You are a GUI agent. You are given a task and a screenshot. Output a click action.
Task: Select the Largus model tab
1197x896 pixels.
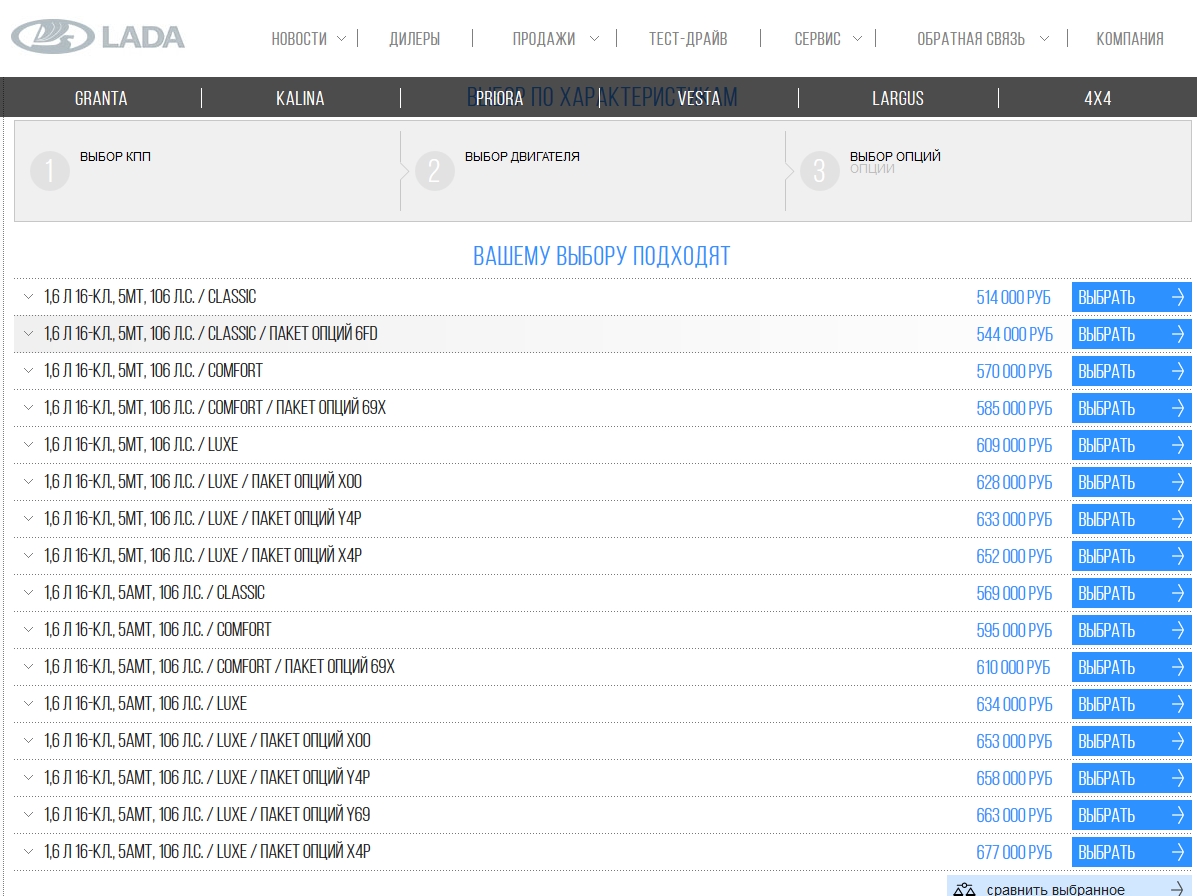click(897, 98)
